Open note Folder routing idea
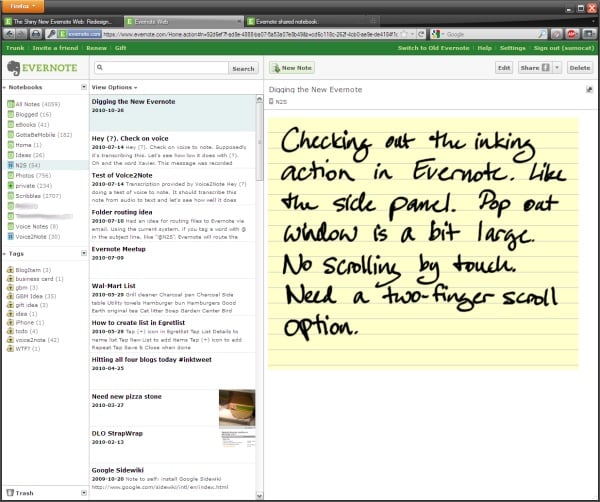Screen dimensions: 600x502 coord(172,224)
